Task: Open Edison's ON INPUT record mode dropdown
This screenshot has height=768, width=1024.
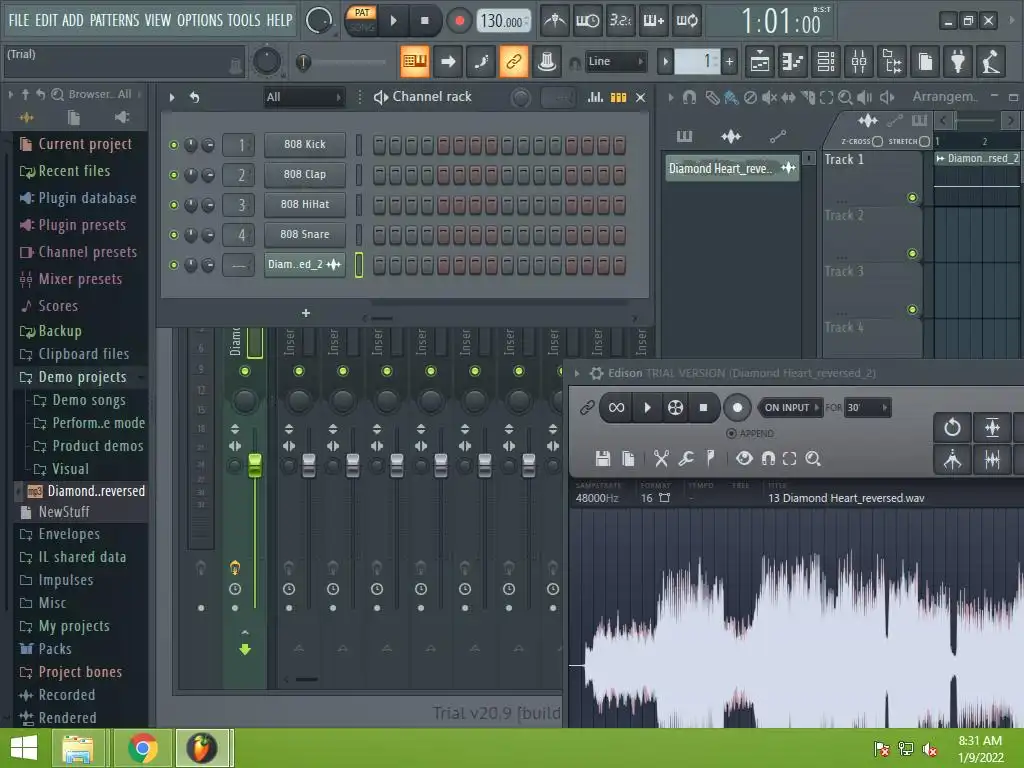Action: coord(790,408)
